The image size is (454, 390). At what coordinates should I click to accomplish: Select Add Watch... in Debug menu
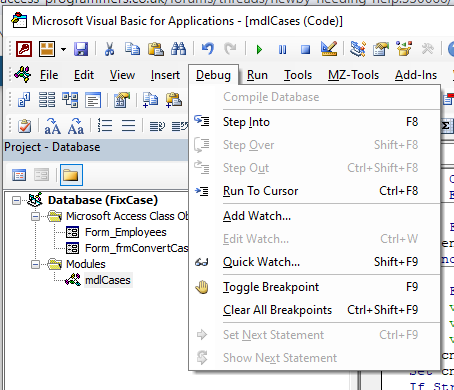point(314,216)
